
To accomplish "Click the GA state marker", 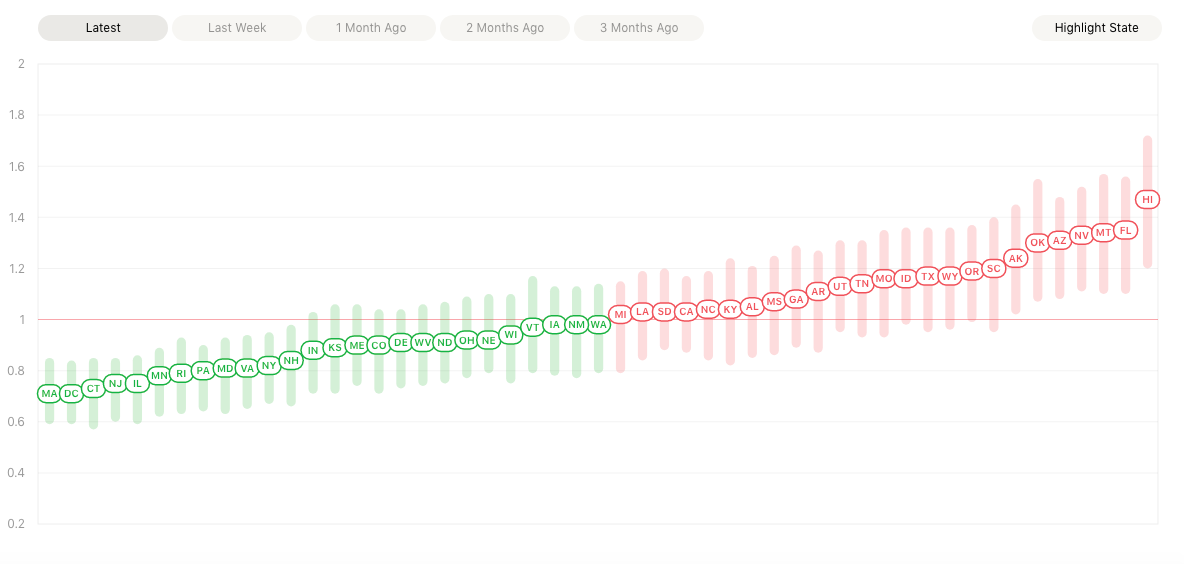I will [796, 299].
